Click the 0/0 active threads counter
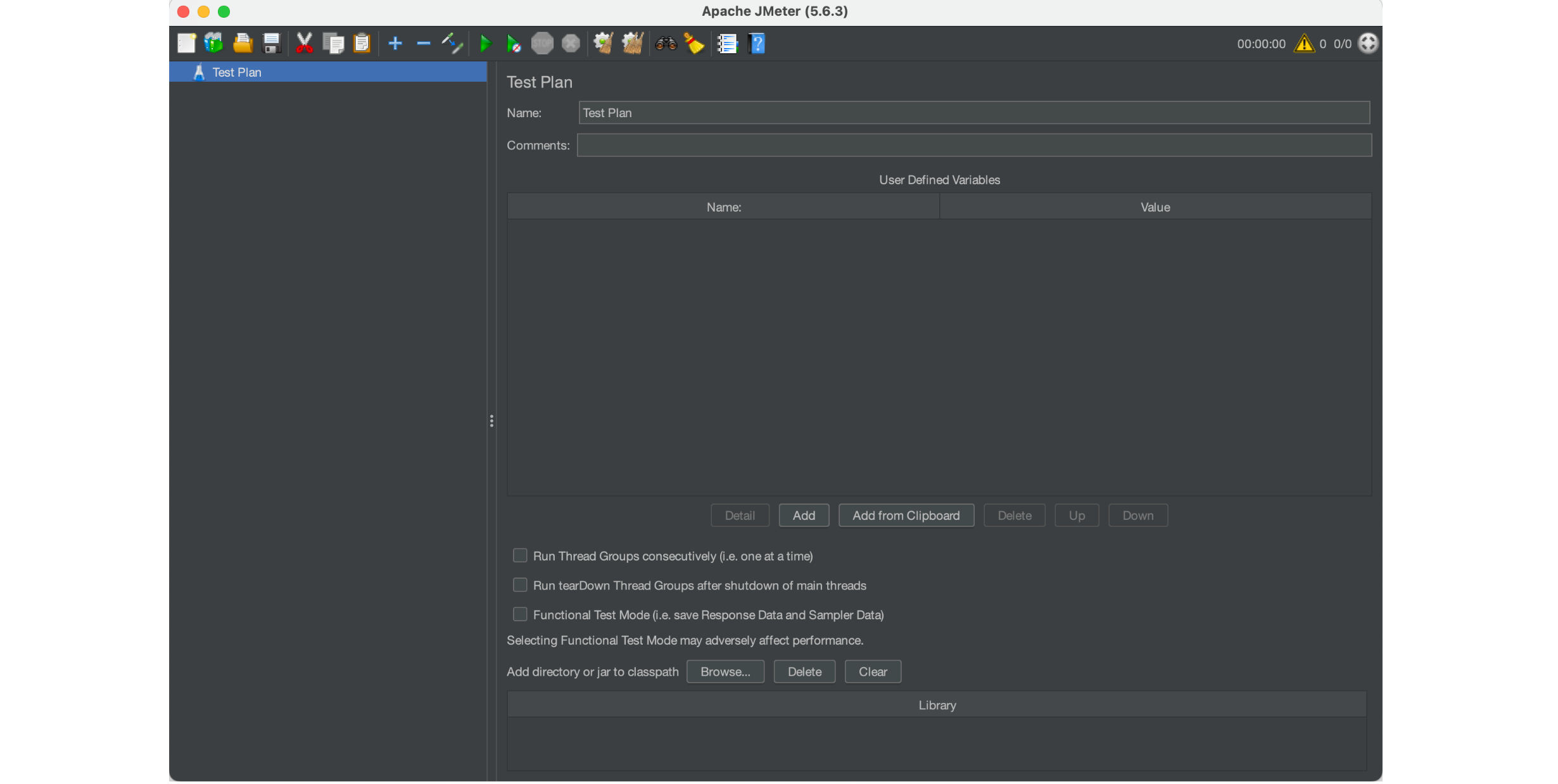 click(1342, 44)
